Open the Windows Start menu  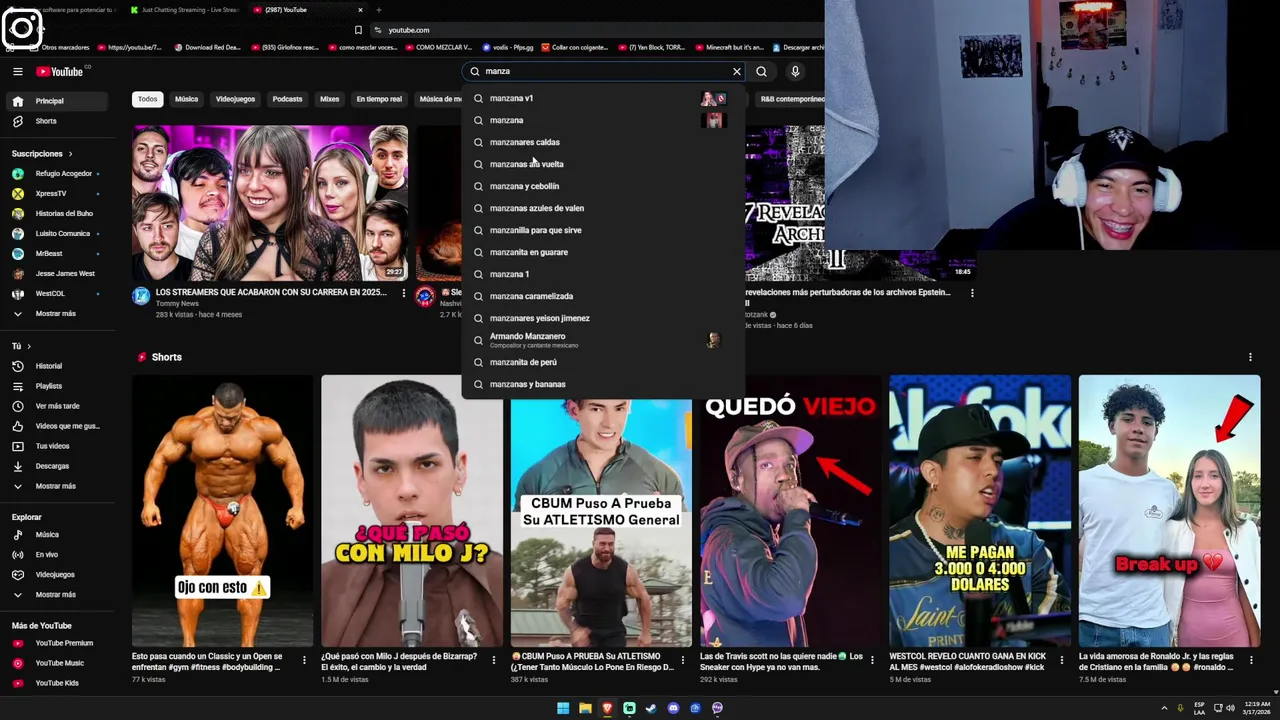point(563,708)
